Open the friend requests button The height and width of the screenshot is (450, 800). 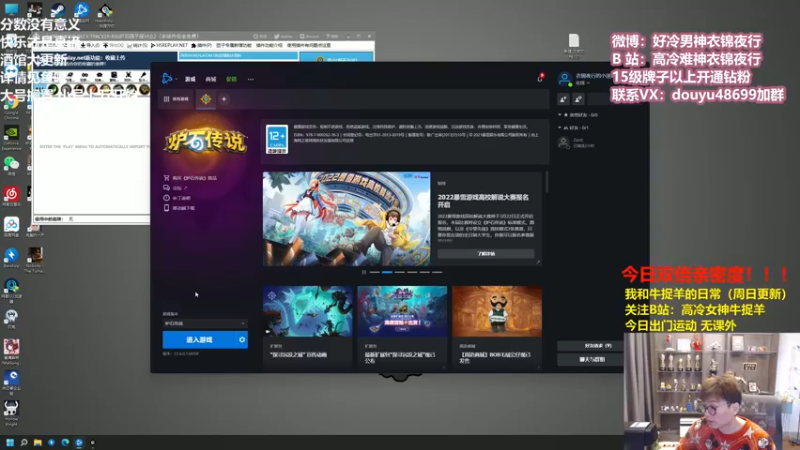tap(592, 346)
